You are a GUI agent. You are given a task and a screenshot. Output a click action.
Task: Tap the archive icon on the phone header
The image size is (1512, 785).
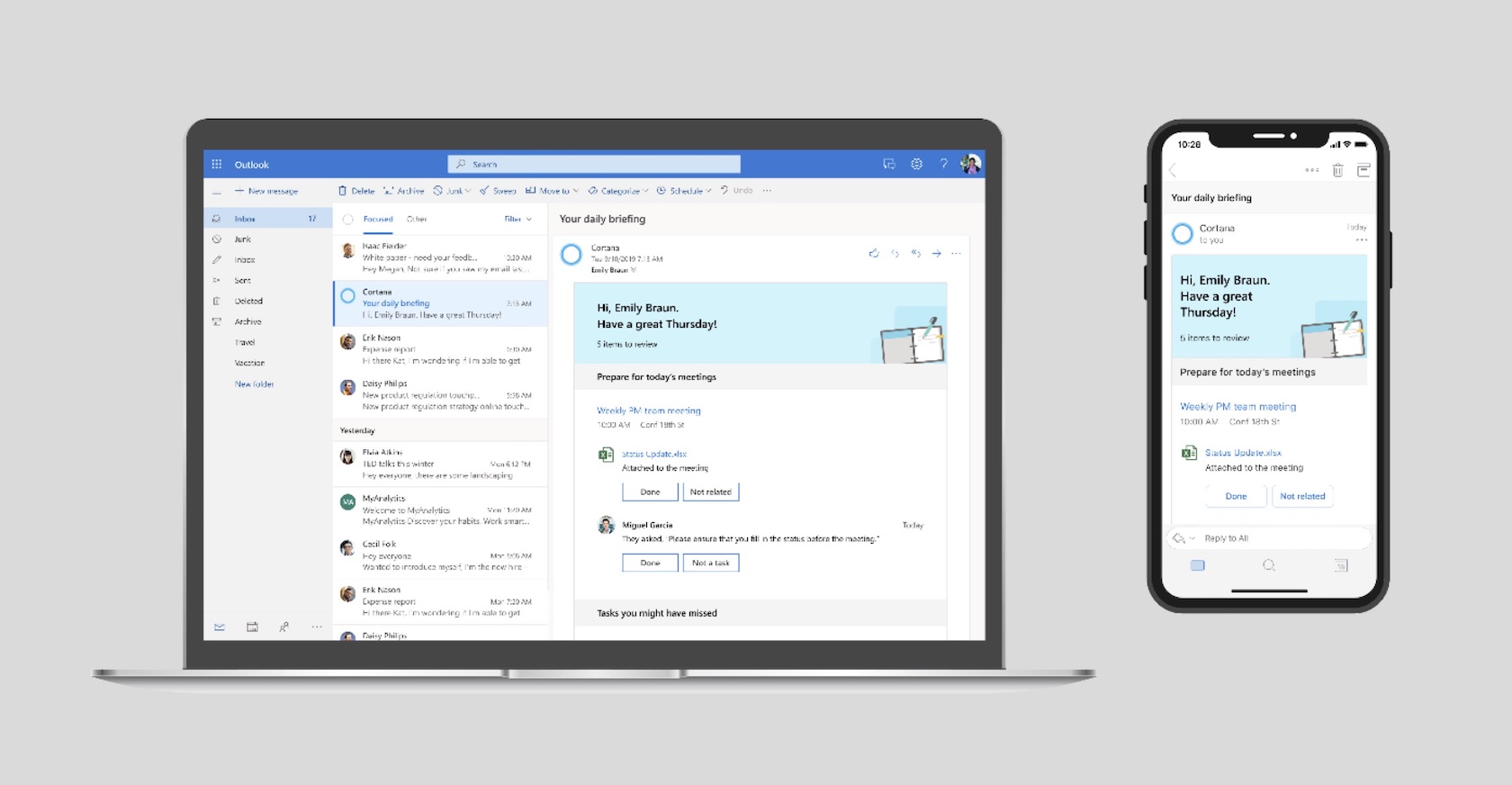[1363, 170]
